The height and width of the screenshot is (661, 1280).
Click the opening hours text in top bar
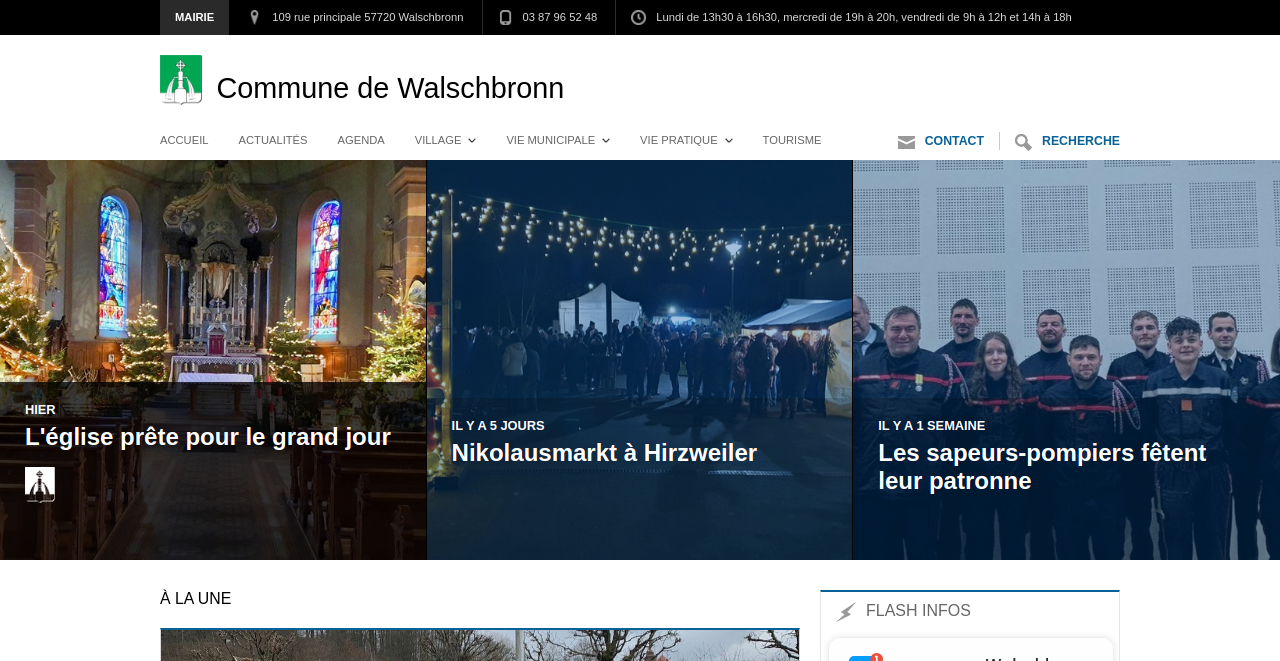864,17
